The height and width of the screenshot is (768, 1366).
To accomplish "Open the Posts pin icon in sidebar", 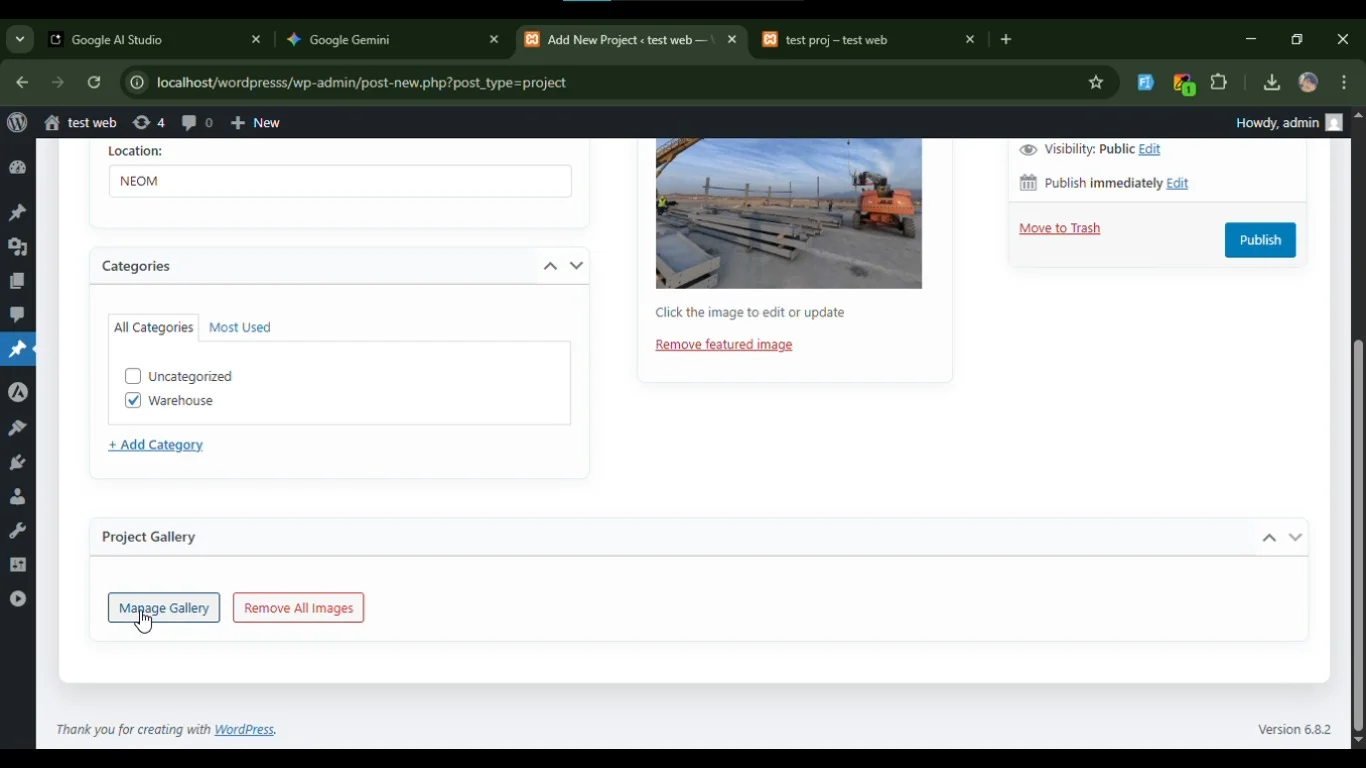I will (x=17, y=213).
